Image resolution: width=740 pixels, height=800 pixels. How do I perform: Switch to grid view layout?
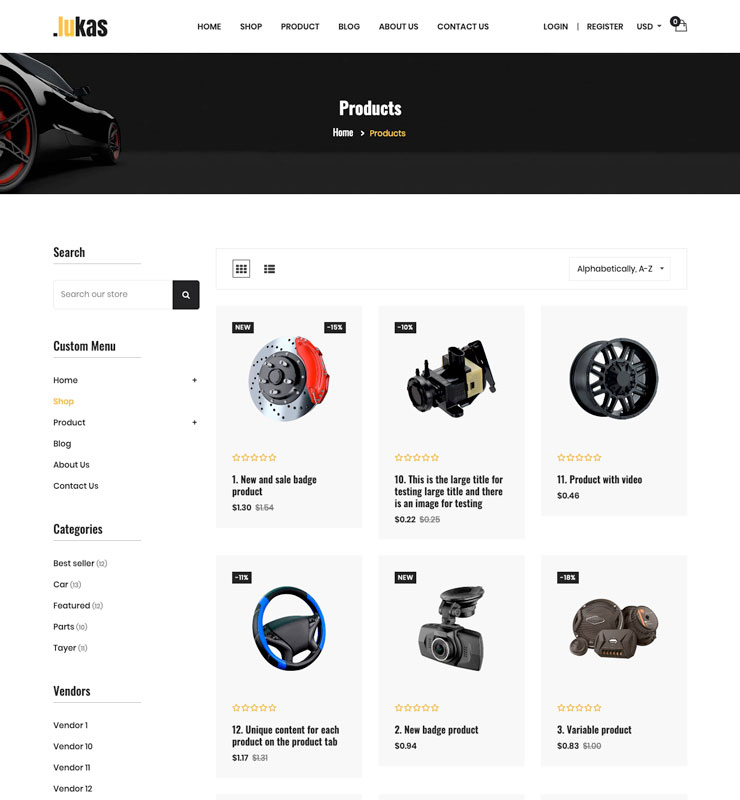click(241, 268)
